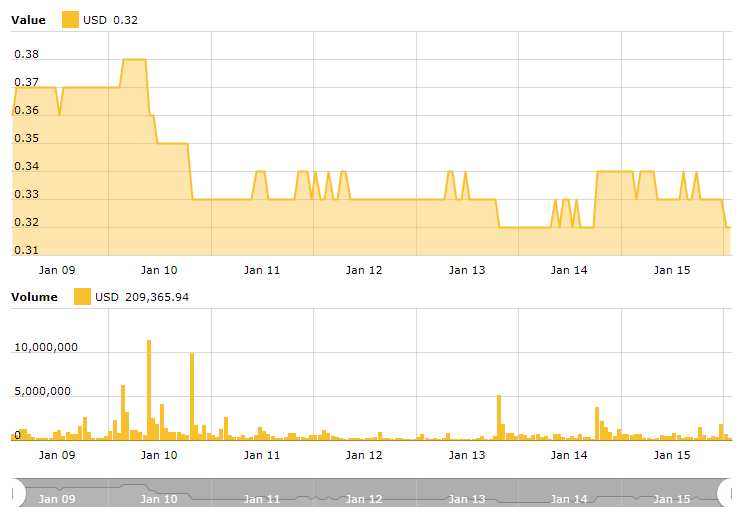Click the Value legend orange color swatch
This screenshot has width=744, height=517.
pyautogui.click(x=70, y=20)
